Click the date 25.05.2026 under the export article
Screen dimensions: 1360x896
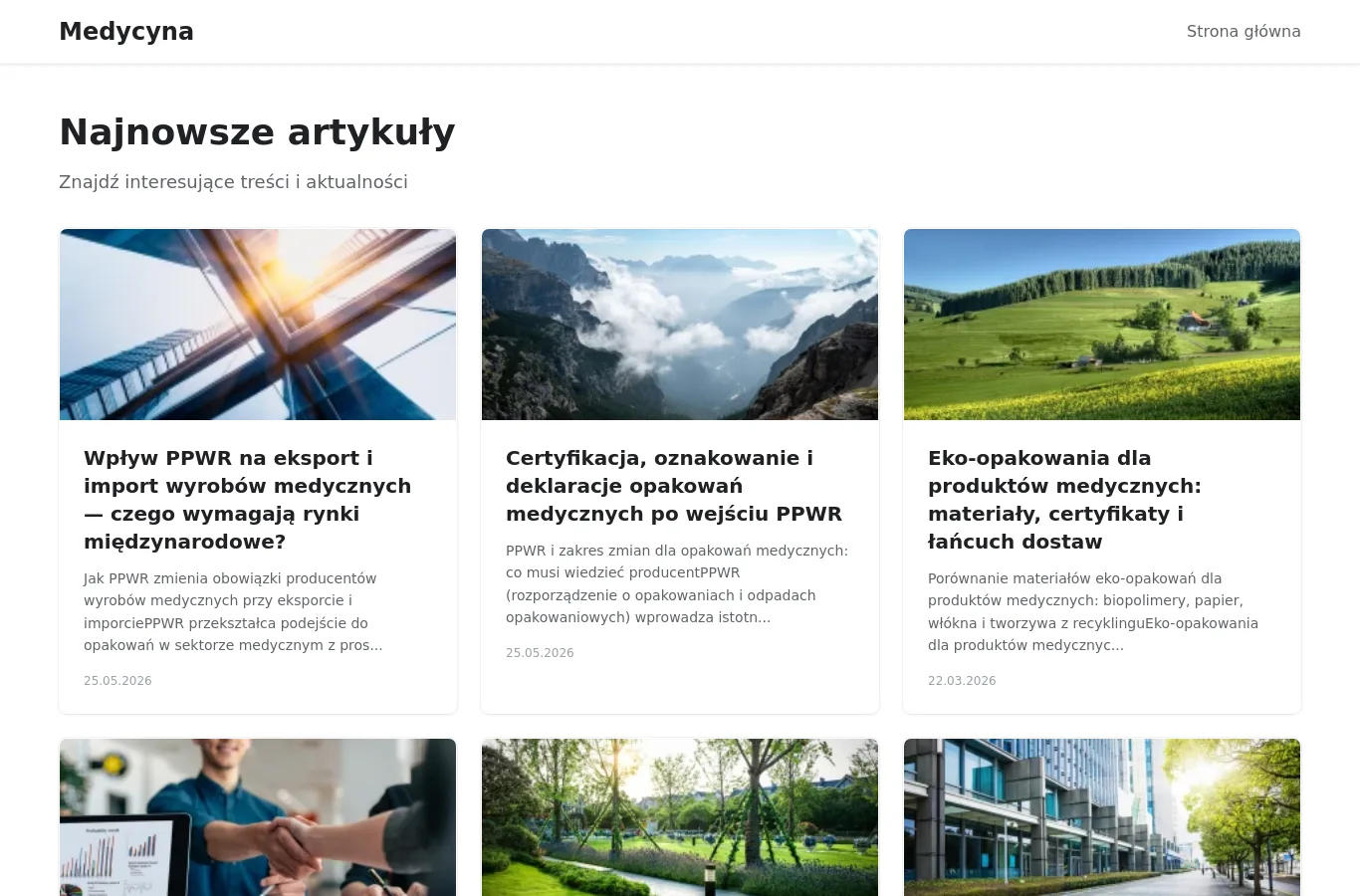[x=117, y=681]
